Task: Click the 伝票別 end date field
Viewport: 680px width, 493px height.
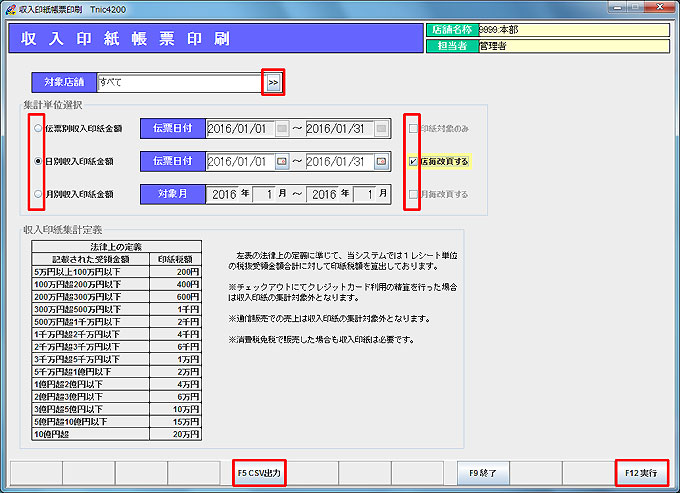Action: (x=339, y=129)
